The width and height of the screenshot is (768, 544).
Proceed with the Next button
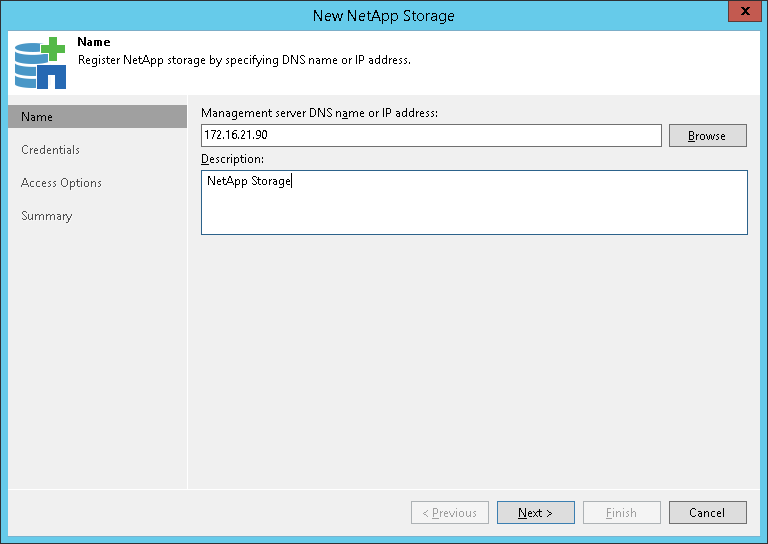[536, 513]
